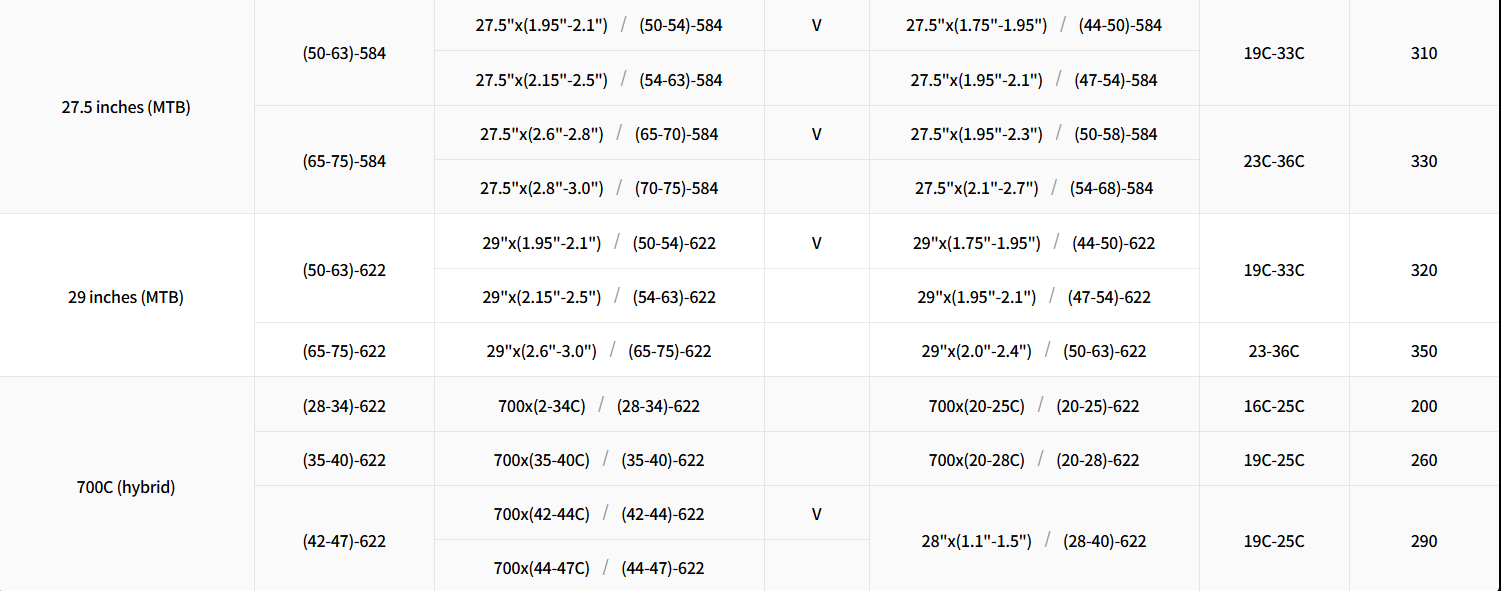Click the 27.5"x(2.8"-3.0") / (70-75)-584 cell
Viewport: 1501px width, 591px height.
(x=599, y=188)
